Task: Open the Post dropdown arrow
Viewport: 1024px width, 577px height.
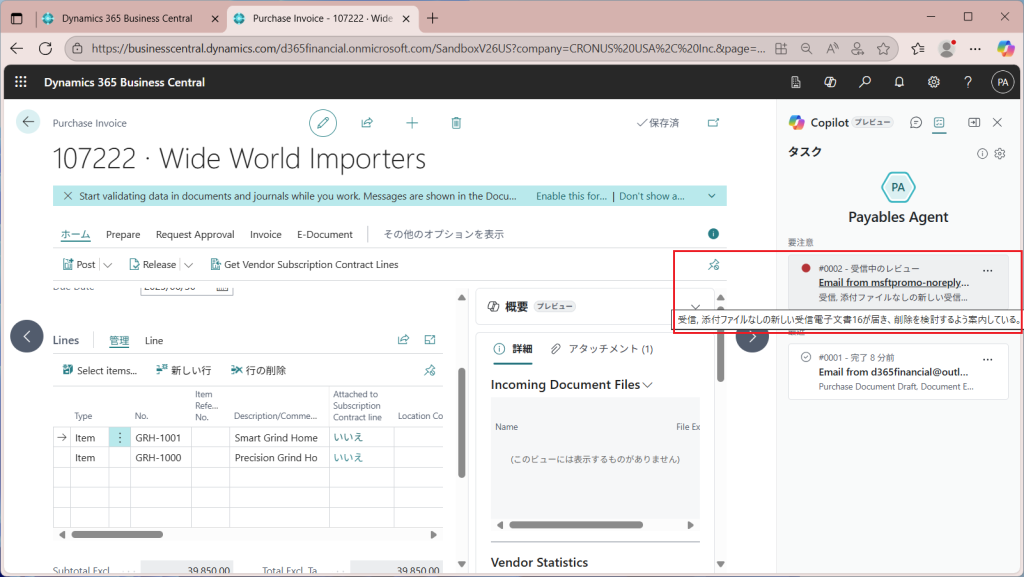Action: click(x=108, y=264)
